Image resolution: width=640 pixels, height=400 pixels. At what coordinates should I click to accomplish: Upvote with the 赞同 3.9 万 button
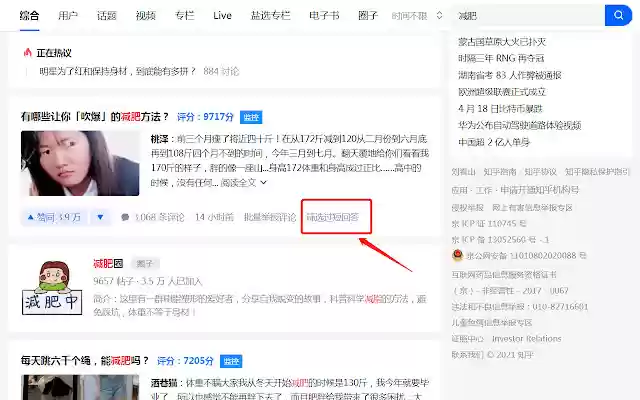(x=54, y=217)
